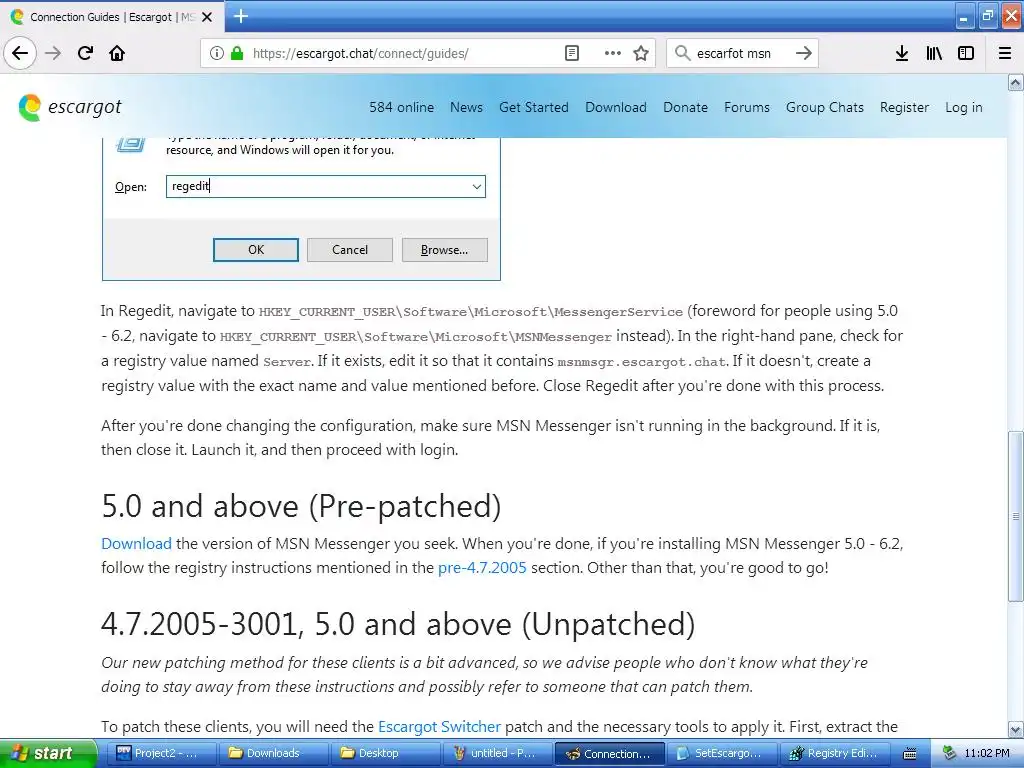
Task: Open the Get Started menu item
Action: tap(534, 107)
